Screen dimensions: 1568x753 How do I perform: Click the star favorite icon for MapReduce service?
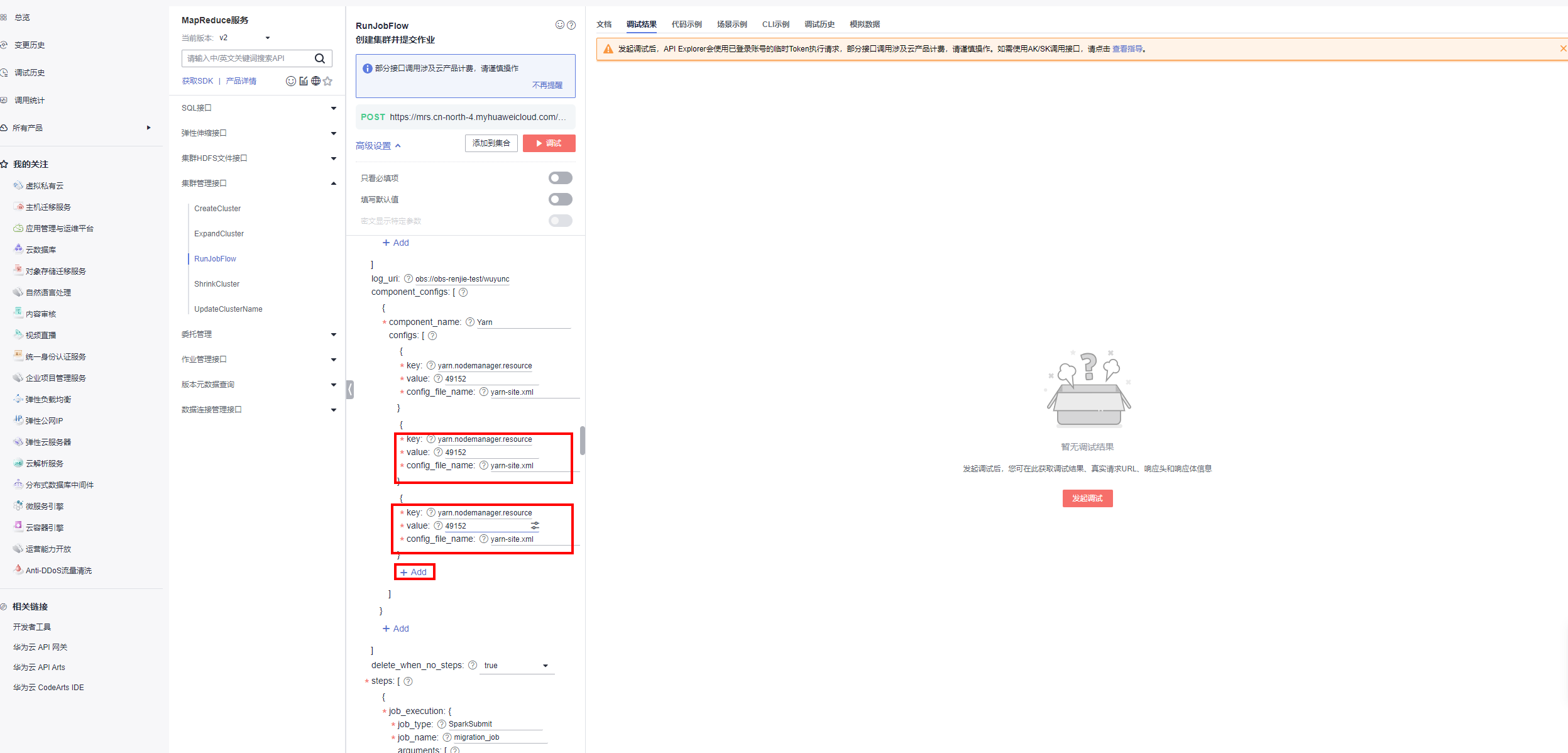327,81
